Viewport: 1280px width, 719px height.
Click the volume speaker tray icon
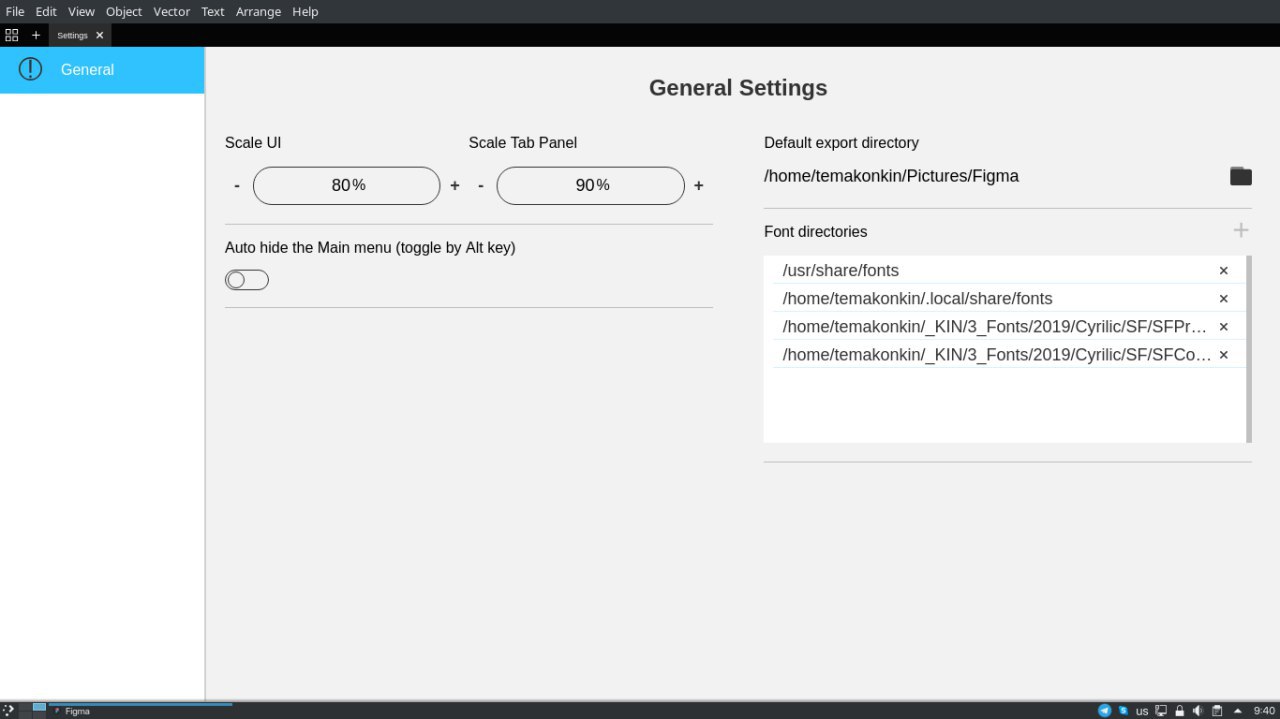click(1198, 711)
